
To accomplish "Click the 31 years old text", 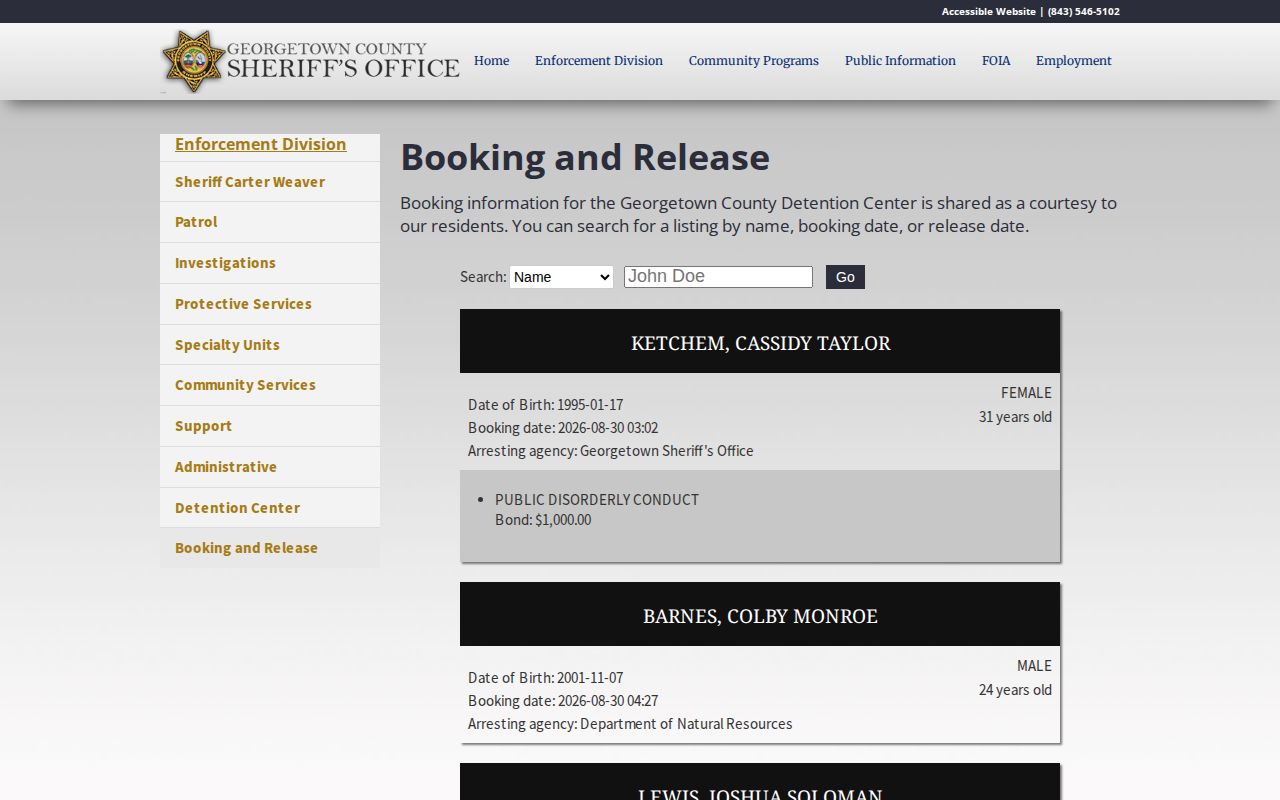I will tap(1015, 417).
